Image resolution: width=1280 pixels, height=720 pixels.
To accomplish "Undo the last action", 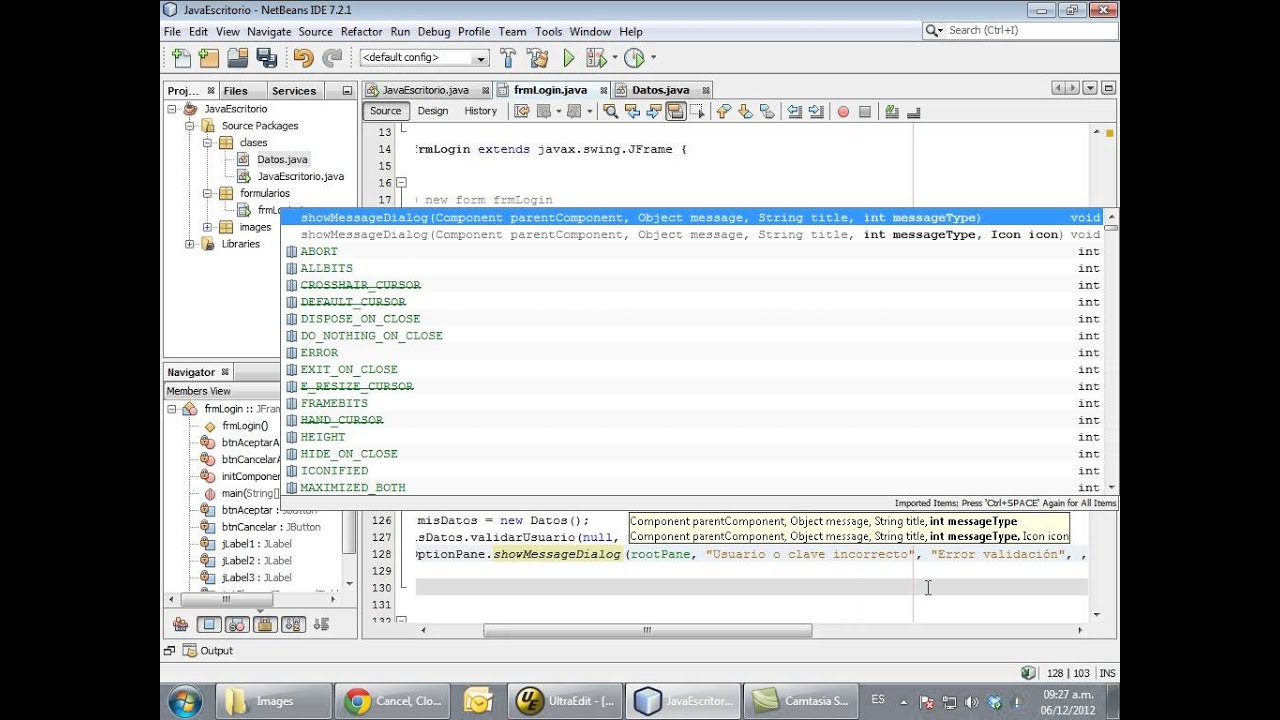I will pos(303,58).
